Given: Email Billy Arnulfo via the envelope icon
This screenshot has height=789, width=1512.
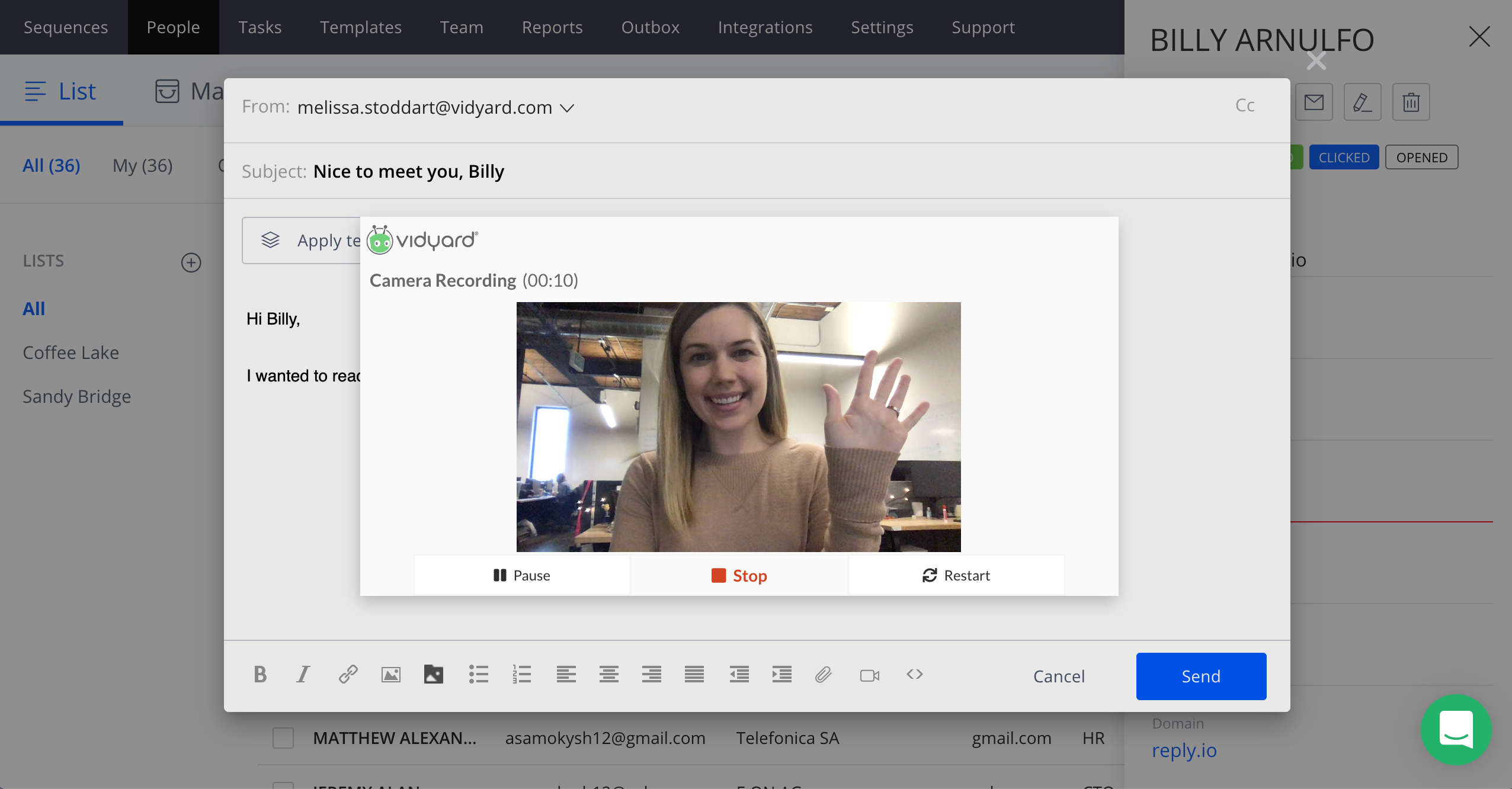Looking at the screenshot, I should [x=1314, y=102].
